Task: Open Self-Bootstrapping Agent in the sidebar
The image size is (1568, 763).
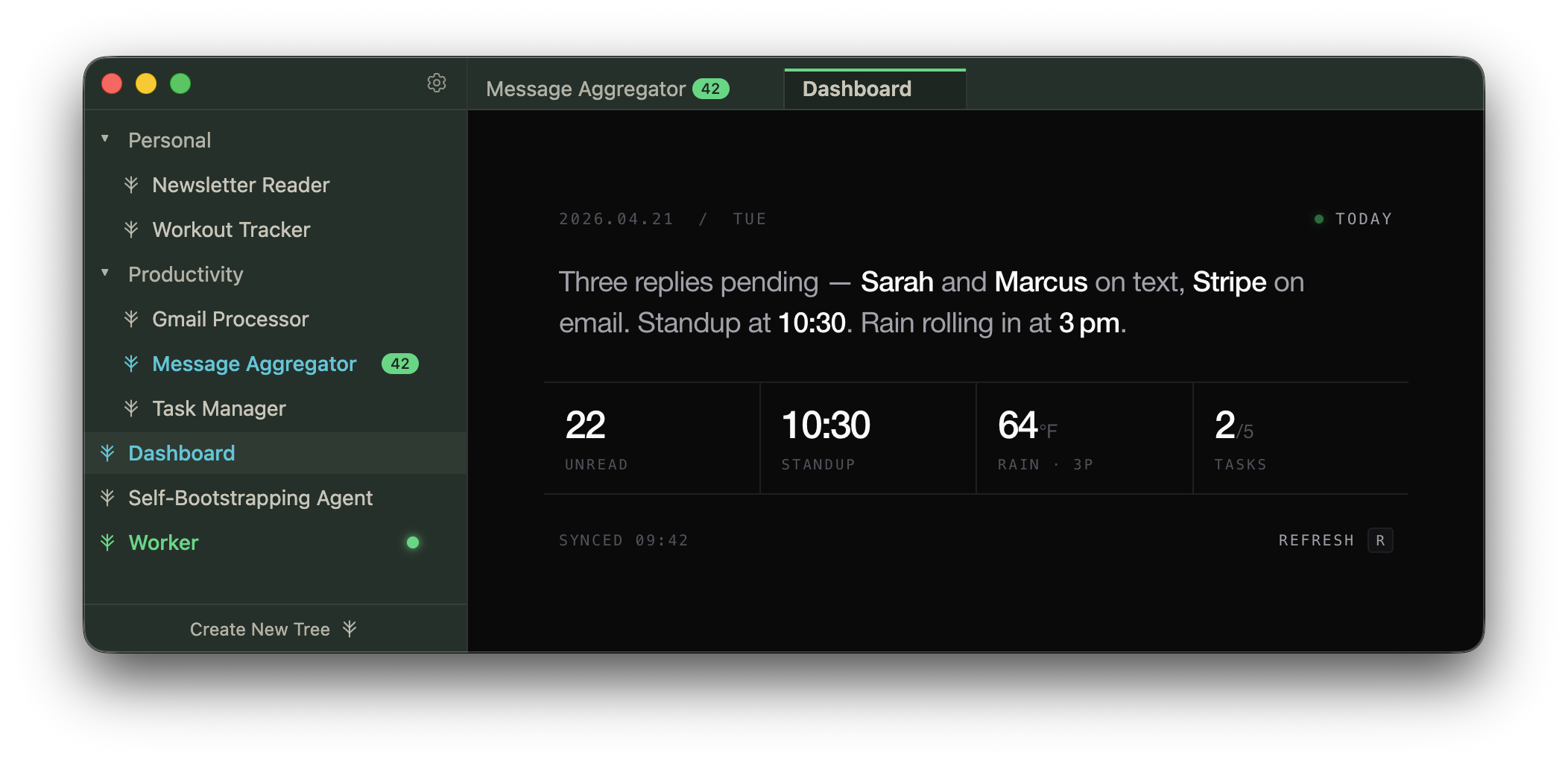Action: tap(276, 498)
